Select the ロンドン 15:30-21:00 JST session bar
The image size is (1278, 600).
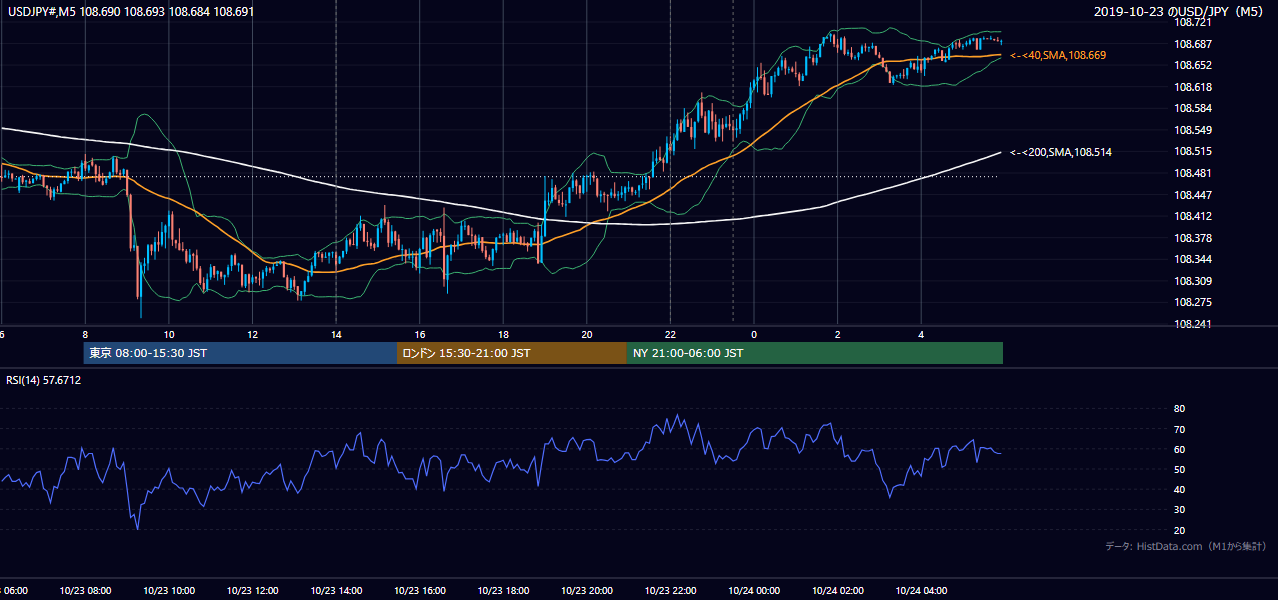point(512,353)
